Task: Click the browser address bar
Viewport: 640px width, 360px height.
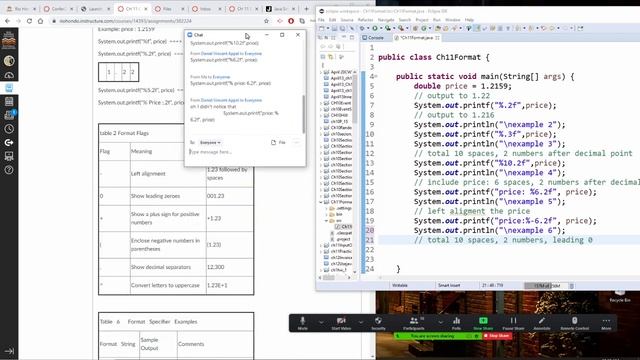Action: [x=159, y=21]
